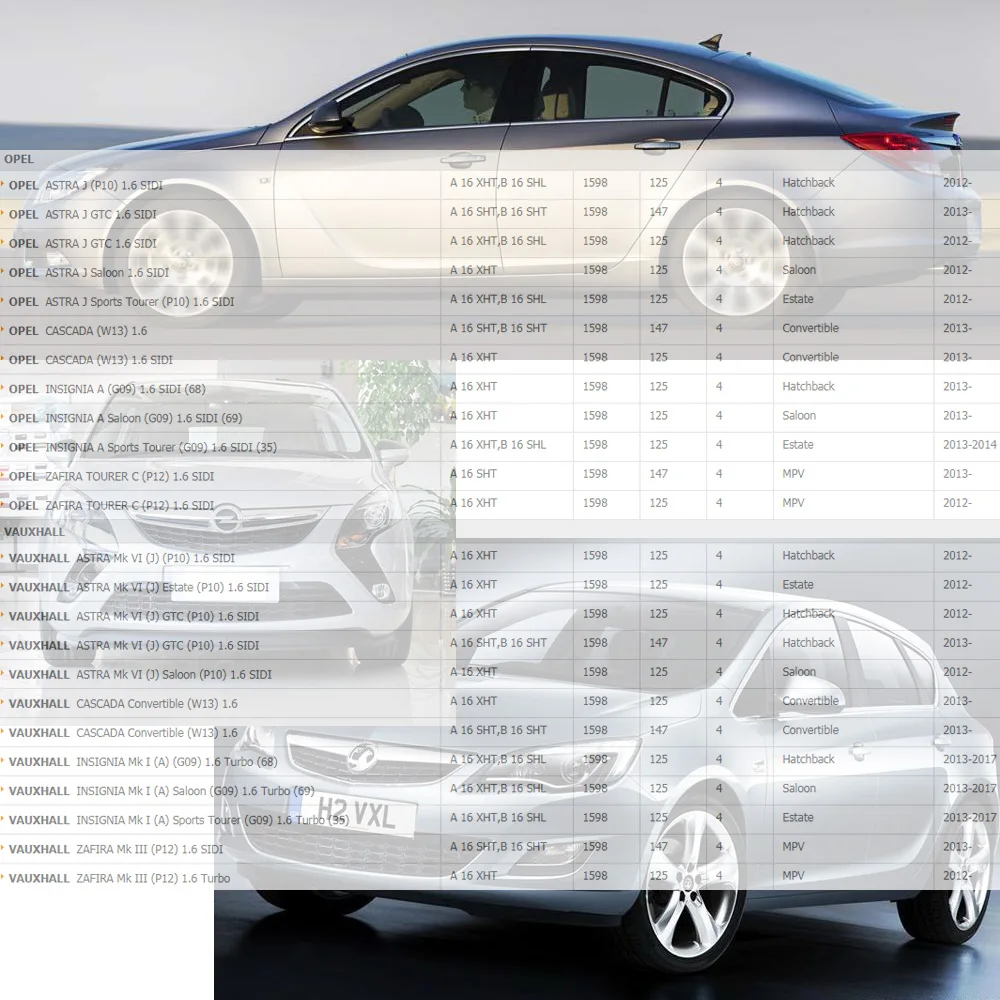Click A 16 XHT code in OPEL ASTRA J Saloon row

473,270
